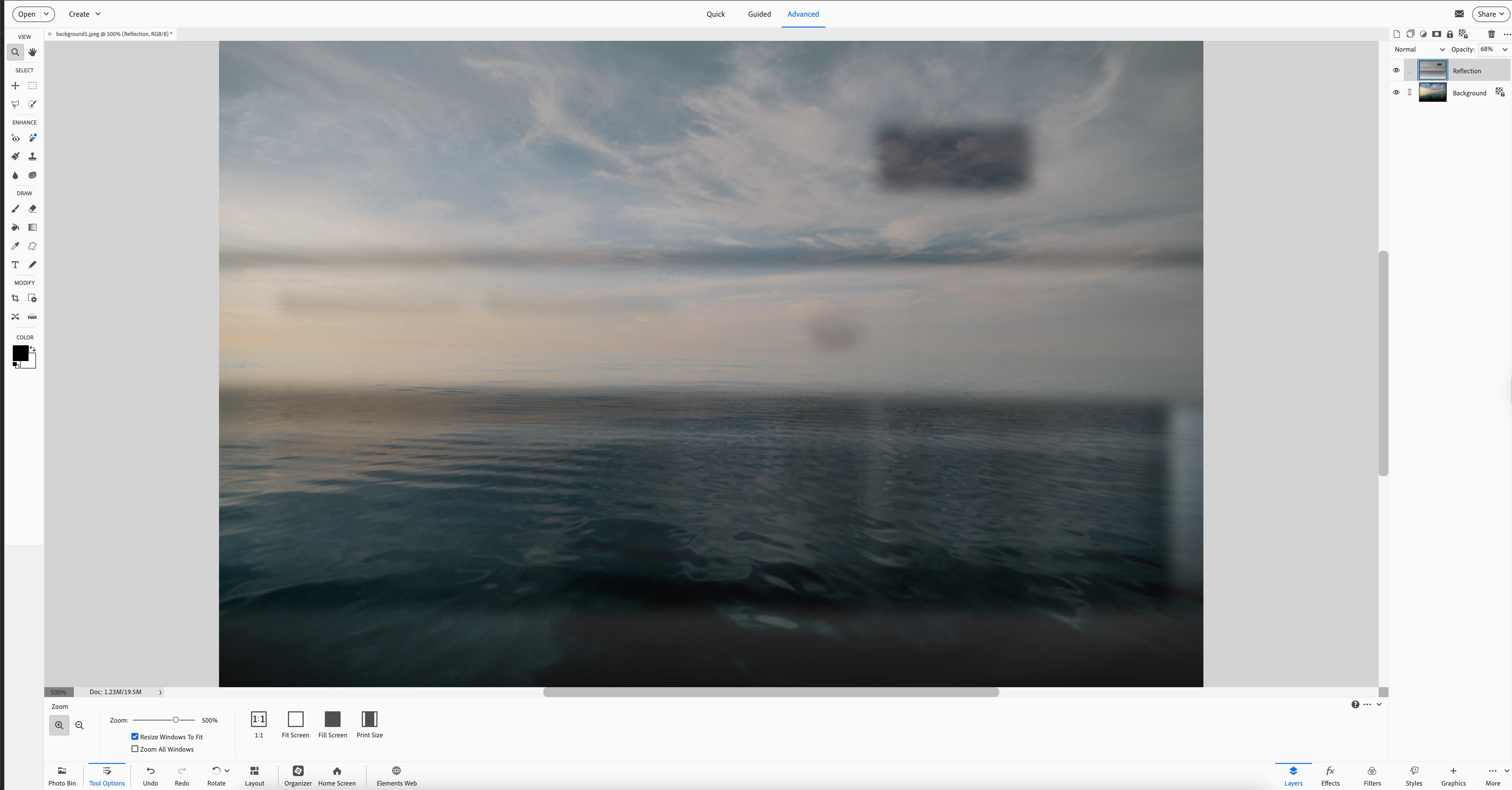Select the Gradient tool
The width and height of the screenshot is (1512, 790).
32,228
